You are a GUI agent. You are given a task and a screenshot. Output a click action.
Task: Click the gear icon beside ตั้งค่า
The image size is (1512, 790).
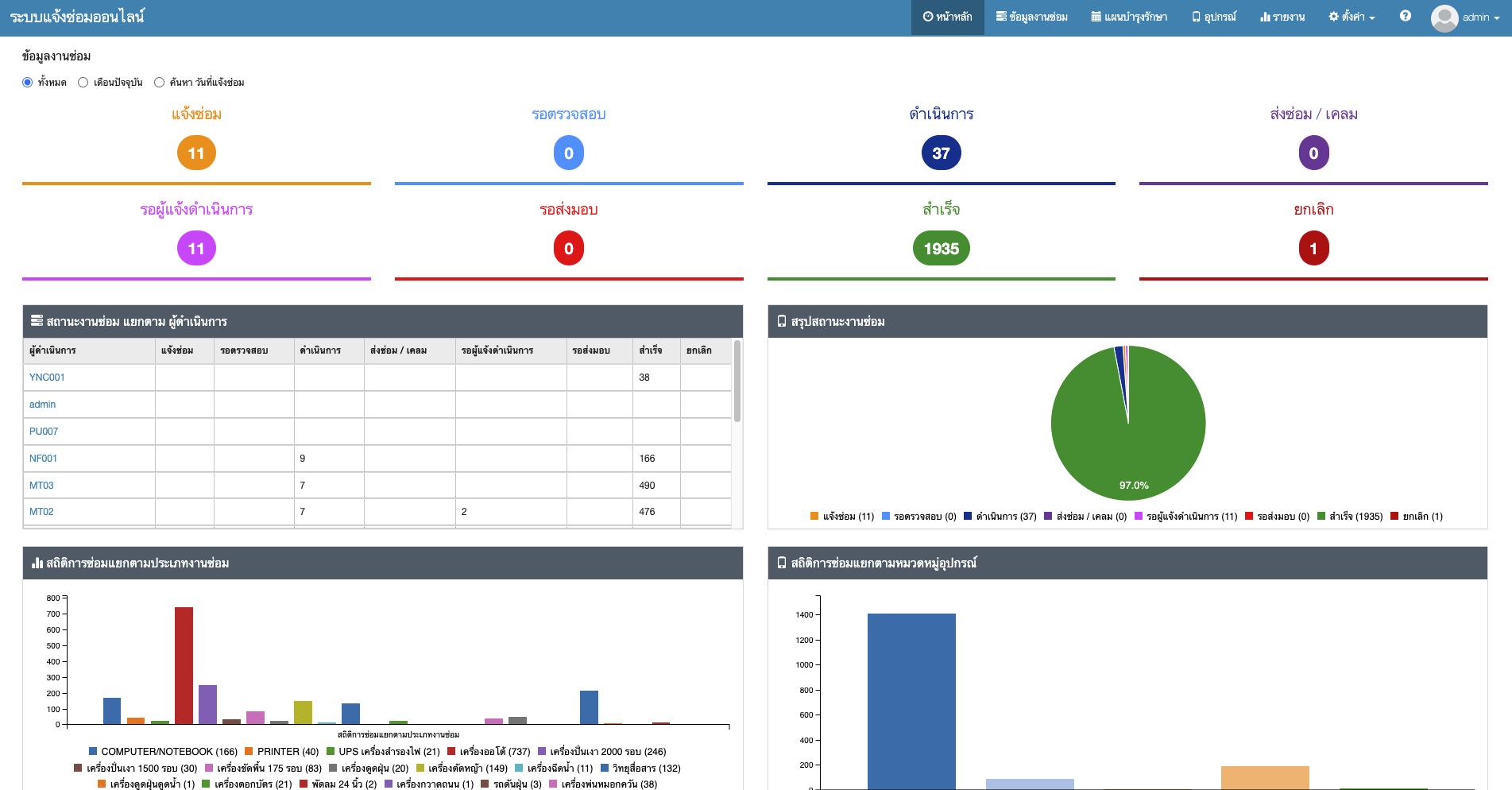1334,17
